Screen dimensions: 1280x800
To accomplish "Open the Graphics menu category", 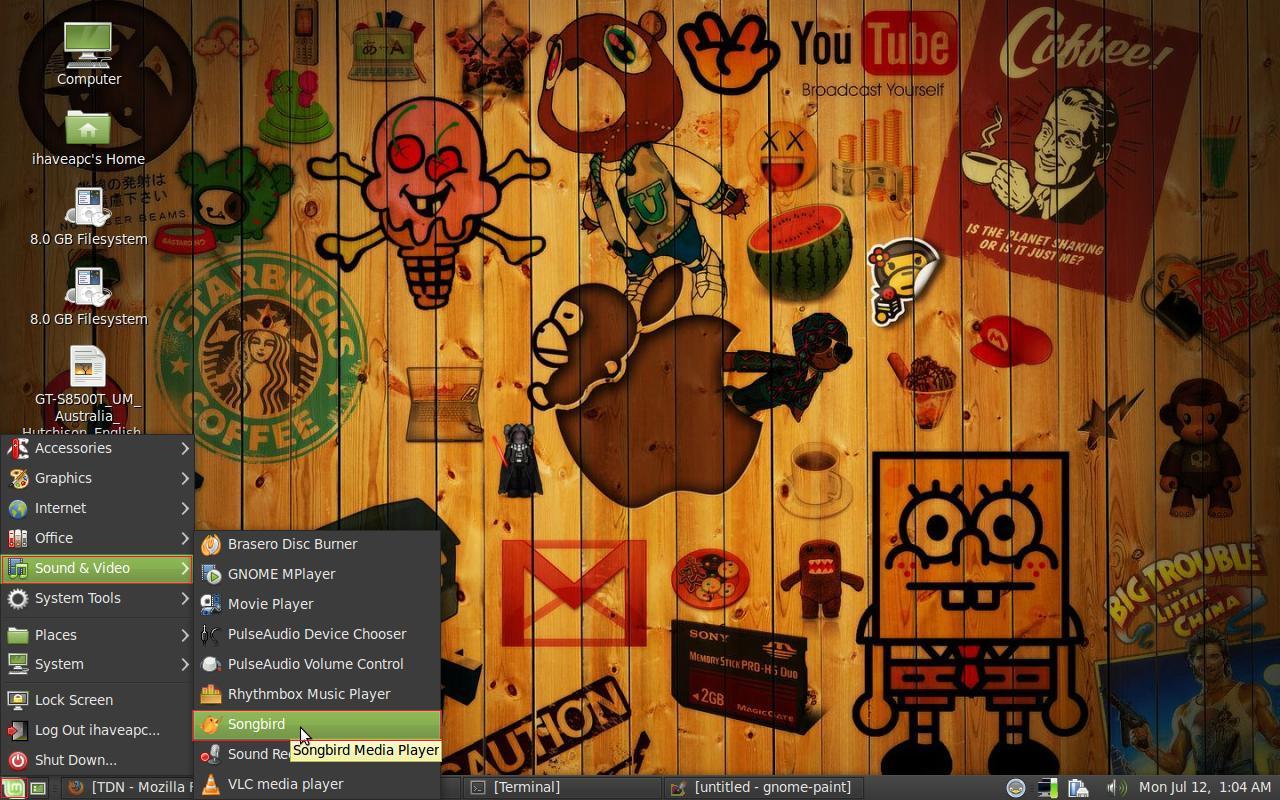I will tap(97, 478).
